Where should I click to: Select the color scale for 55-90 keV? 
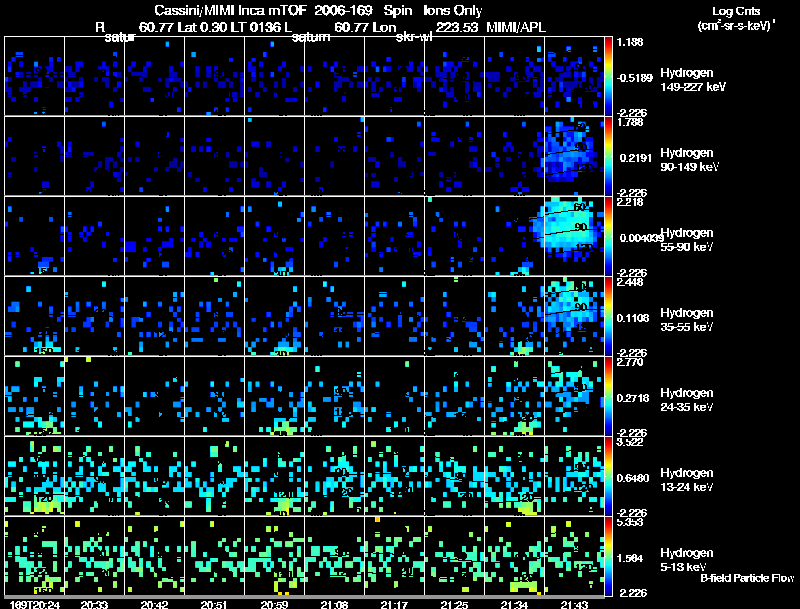(610, 236)
